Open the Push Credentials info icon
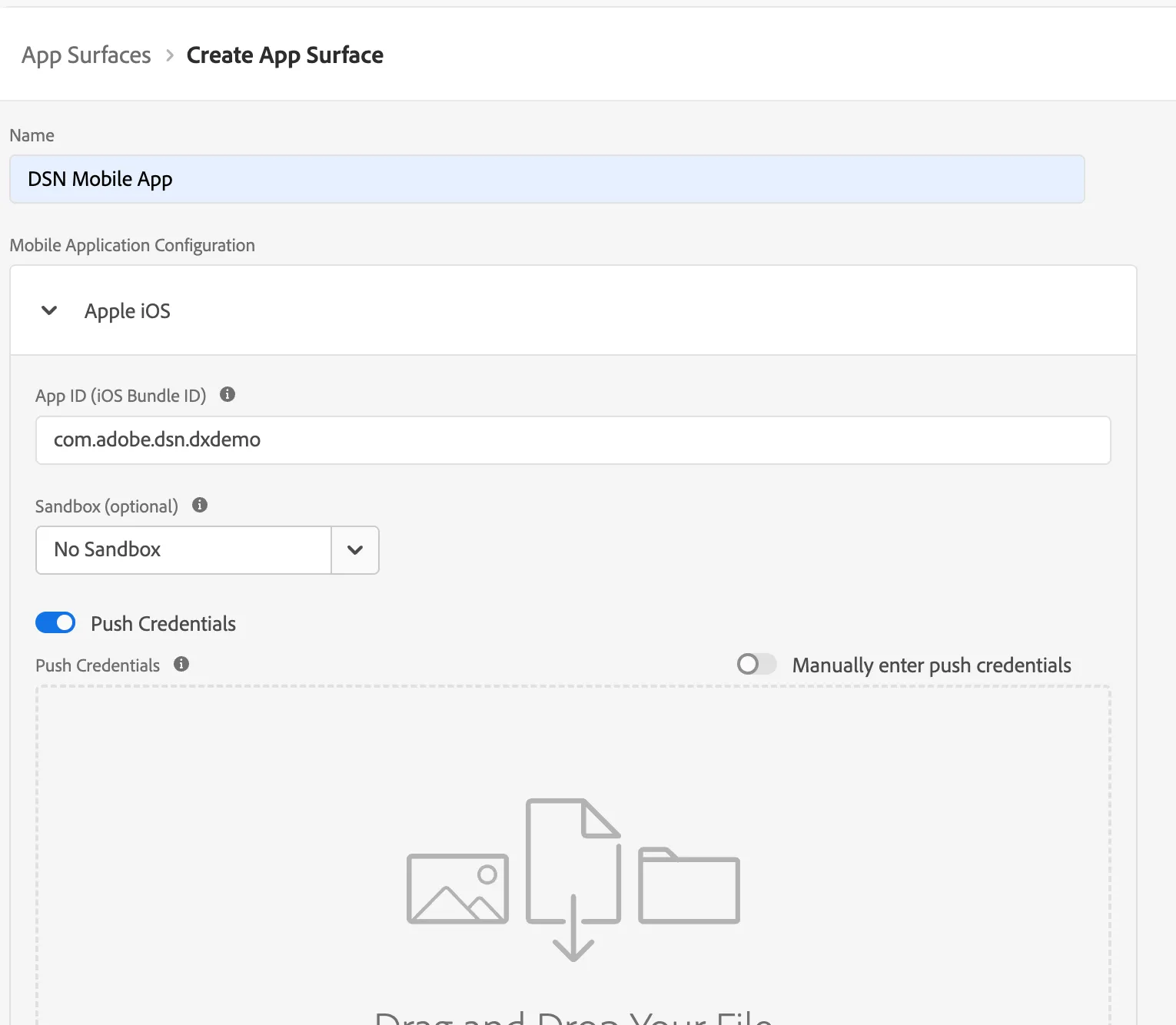Image resolution: width=1176 pixels, height=1025 pixels. pos(181,664)
